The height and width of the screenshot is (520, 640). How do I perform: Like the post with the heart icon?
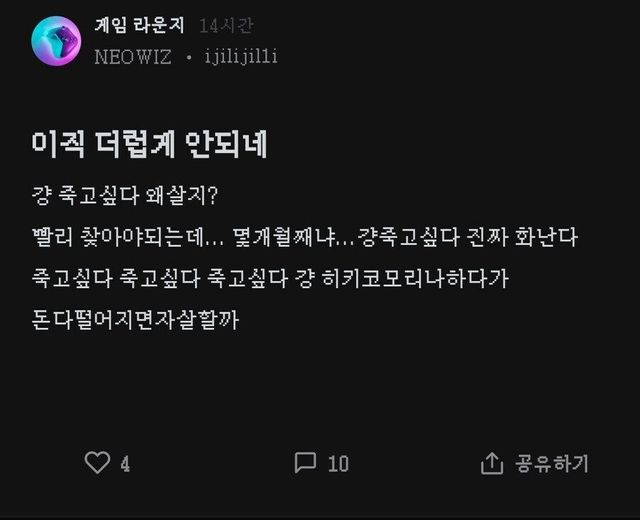pyautogui.click(x=97, y=463)
